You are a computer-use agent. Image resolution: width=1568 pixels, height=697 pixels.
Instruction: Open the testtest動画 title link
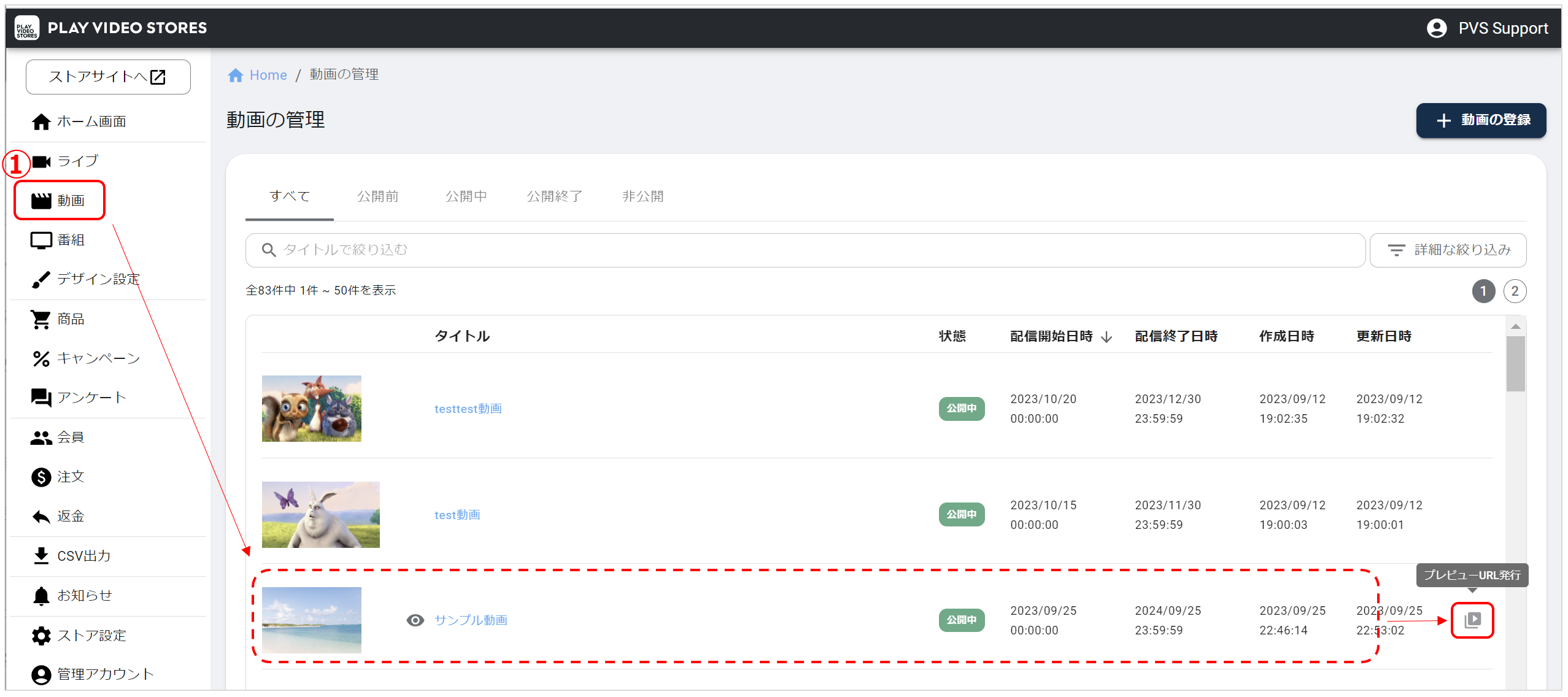tap(468, 409)
